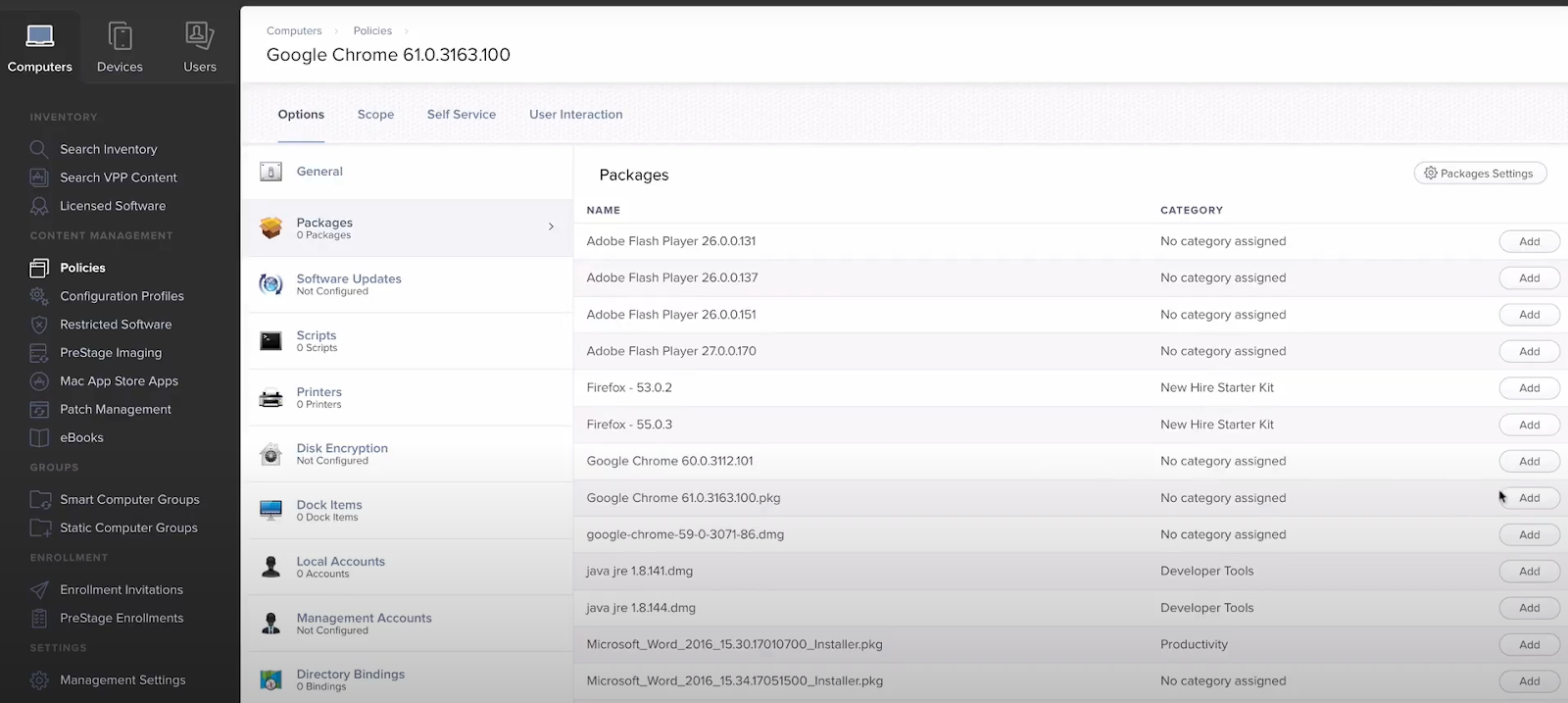Add the Firefox - 55.0.3 package
The width and height of the screenshot is (1568, 703).
[1529, 425]
